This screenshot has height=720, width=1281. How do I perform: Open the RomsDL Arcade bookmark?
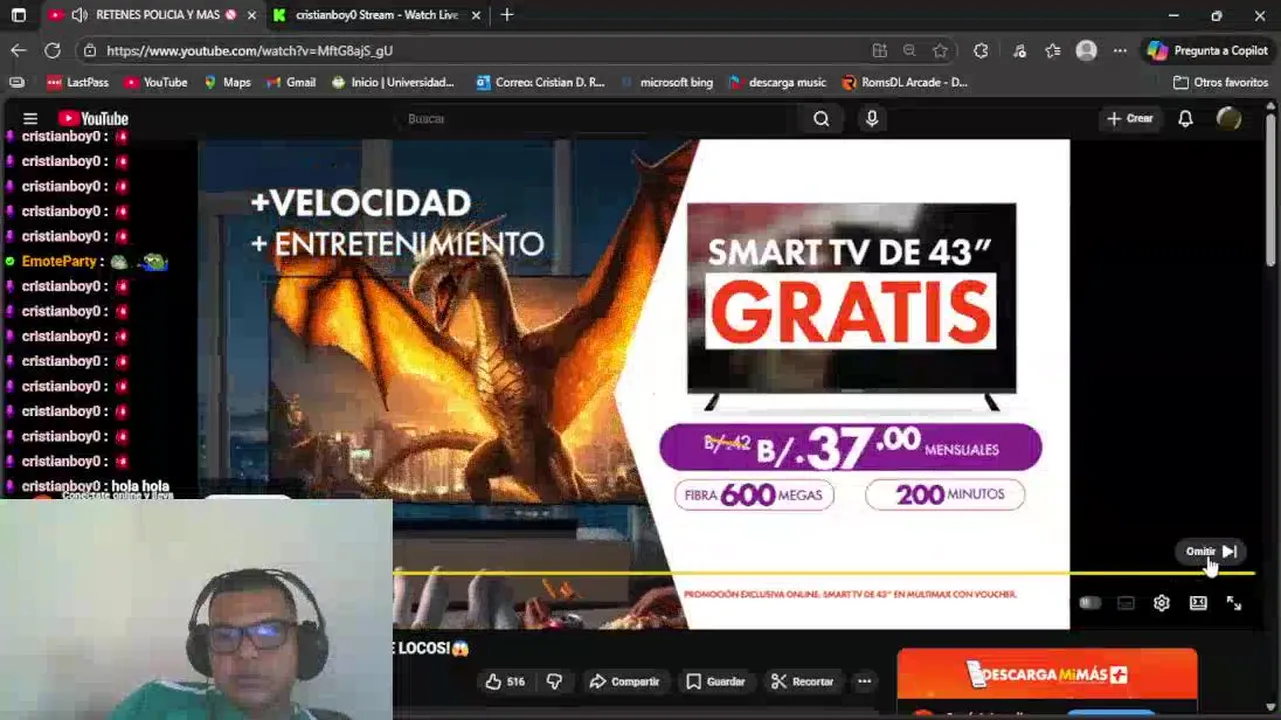point(905,82)
